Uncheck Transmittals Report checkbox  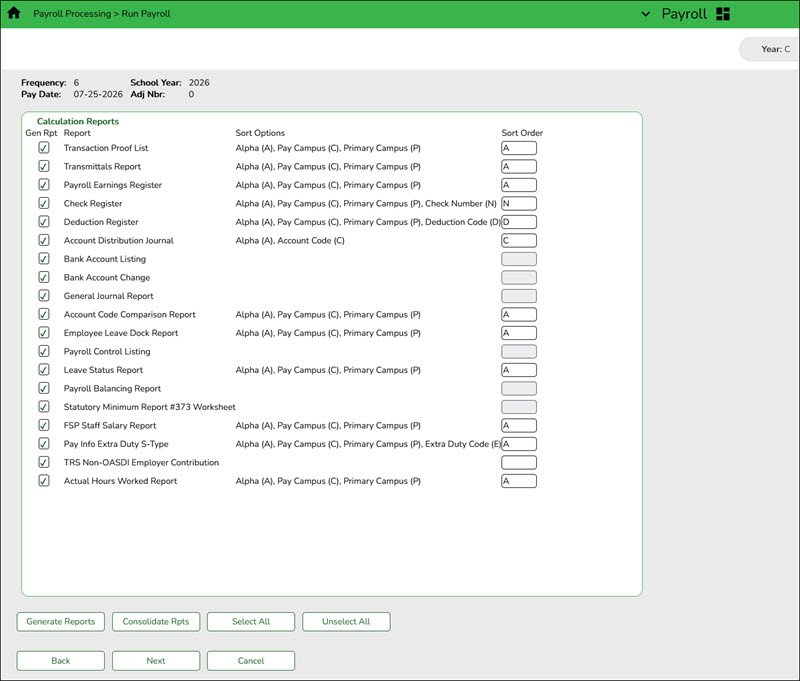point(44,166)
